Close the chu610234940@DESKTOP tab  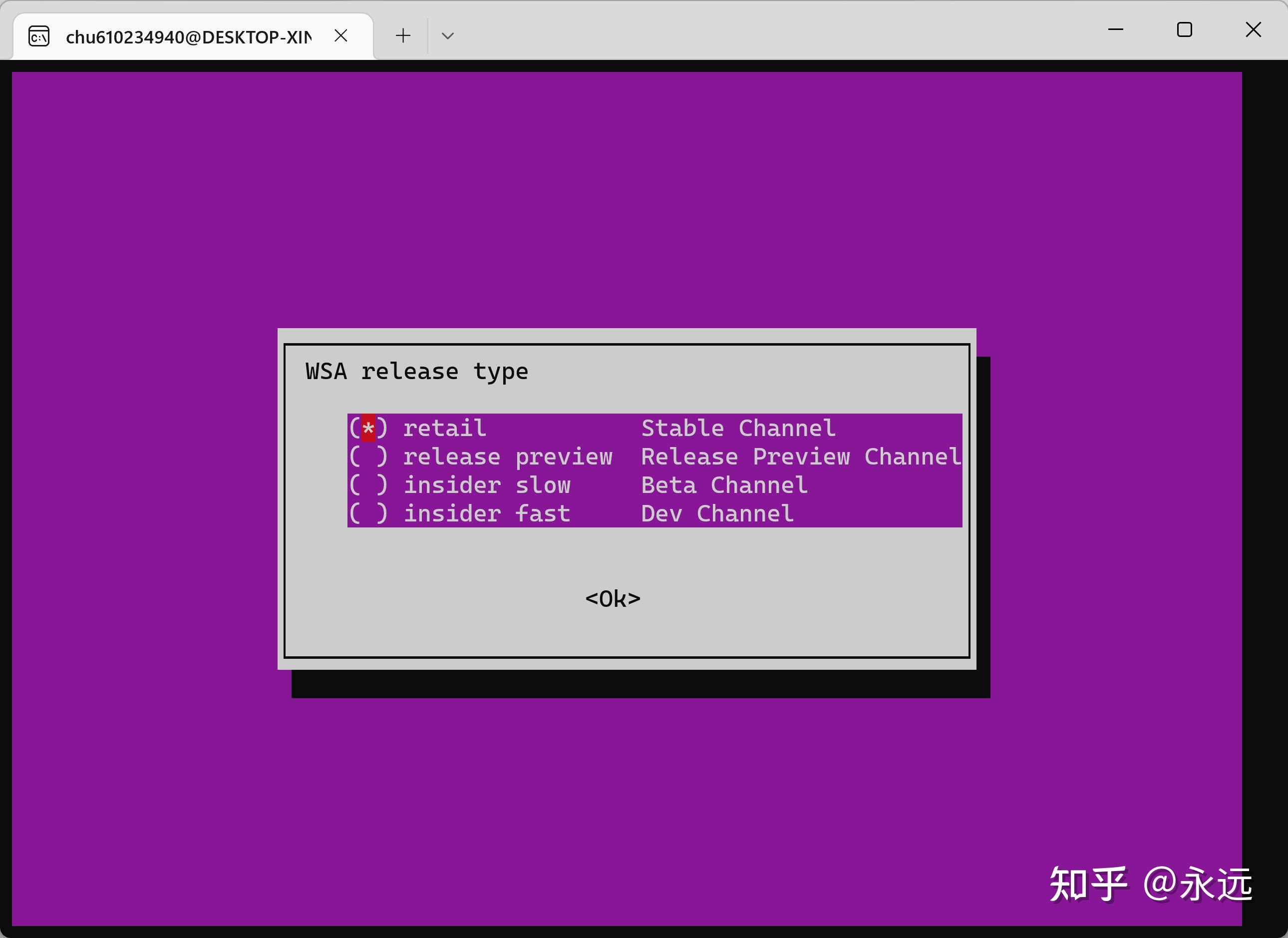coord(341,36)
